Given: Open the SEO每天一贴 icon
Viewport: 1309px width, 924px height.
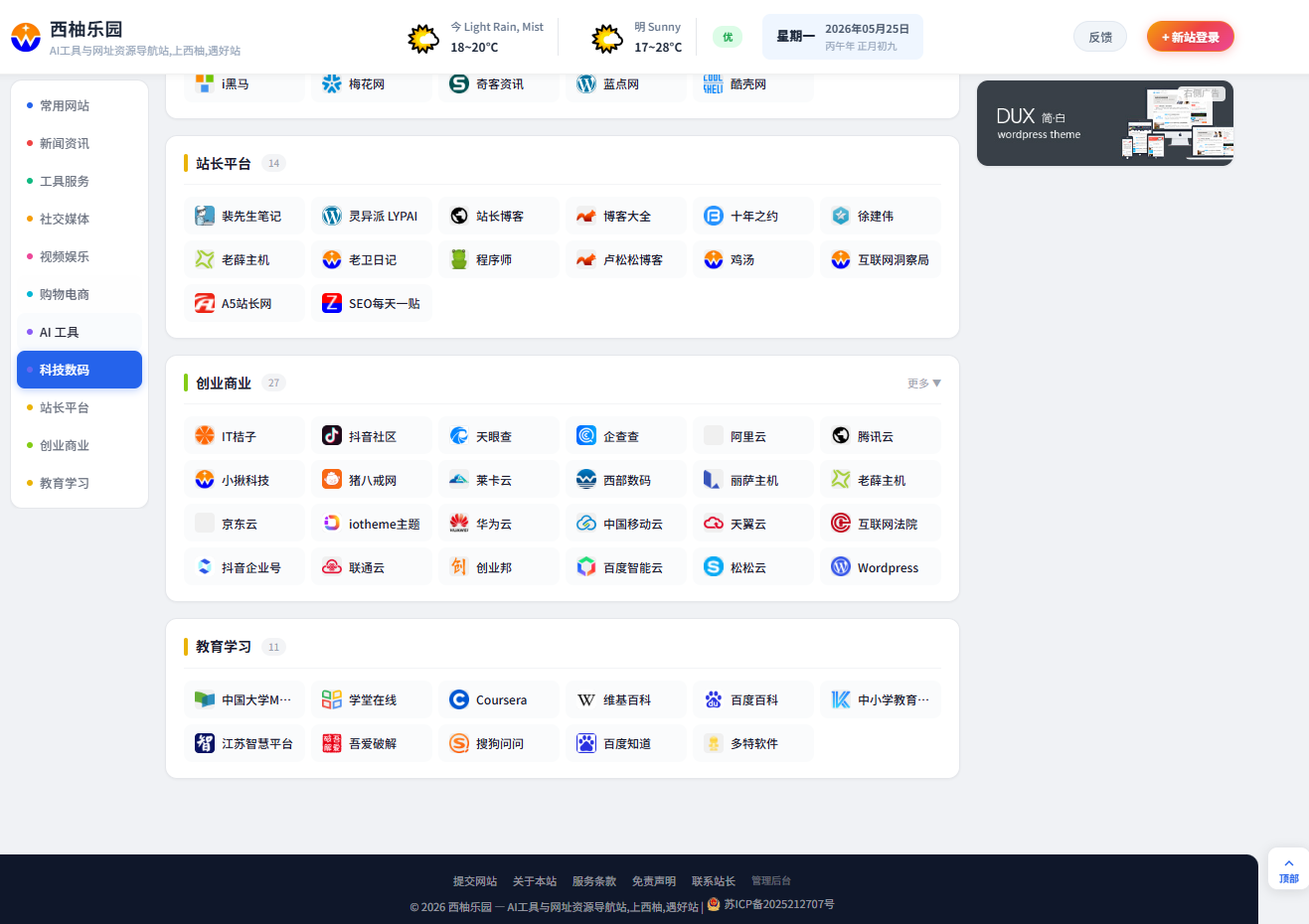Looking at the screenshot, I should pos(332,303).
